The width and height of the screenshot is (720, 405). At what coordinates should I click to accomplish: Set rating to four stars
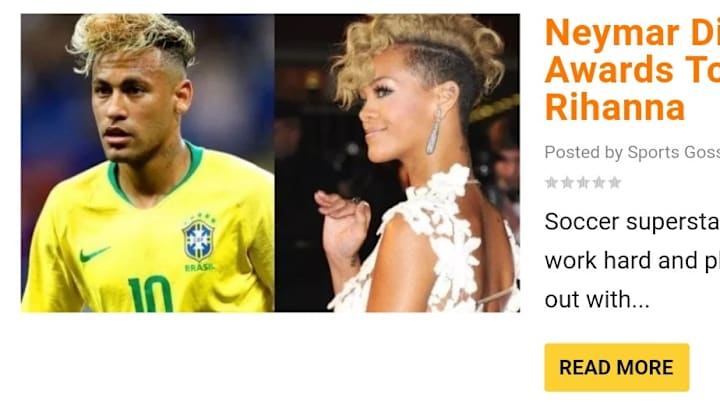pyautogui.click(x=599, y=183)
